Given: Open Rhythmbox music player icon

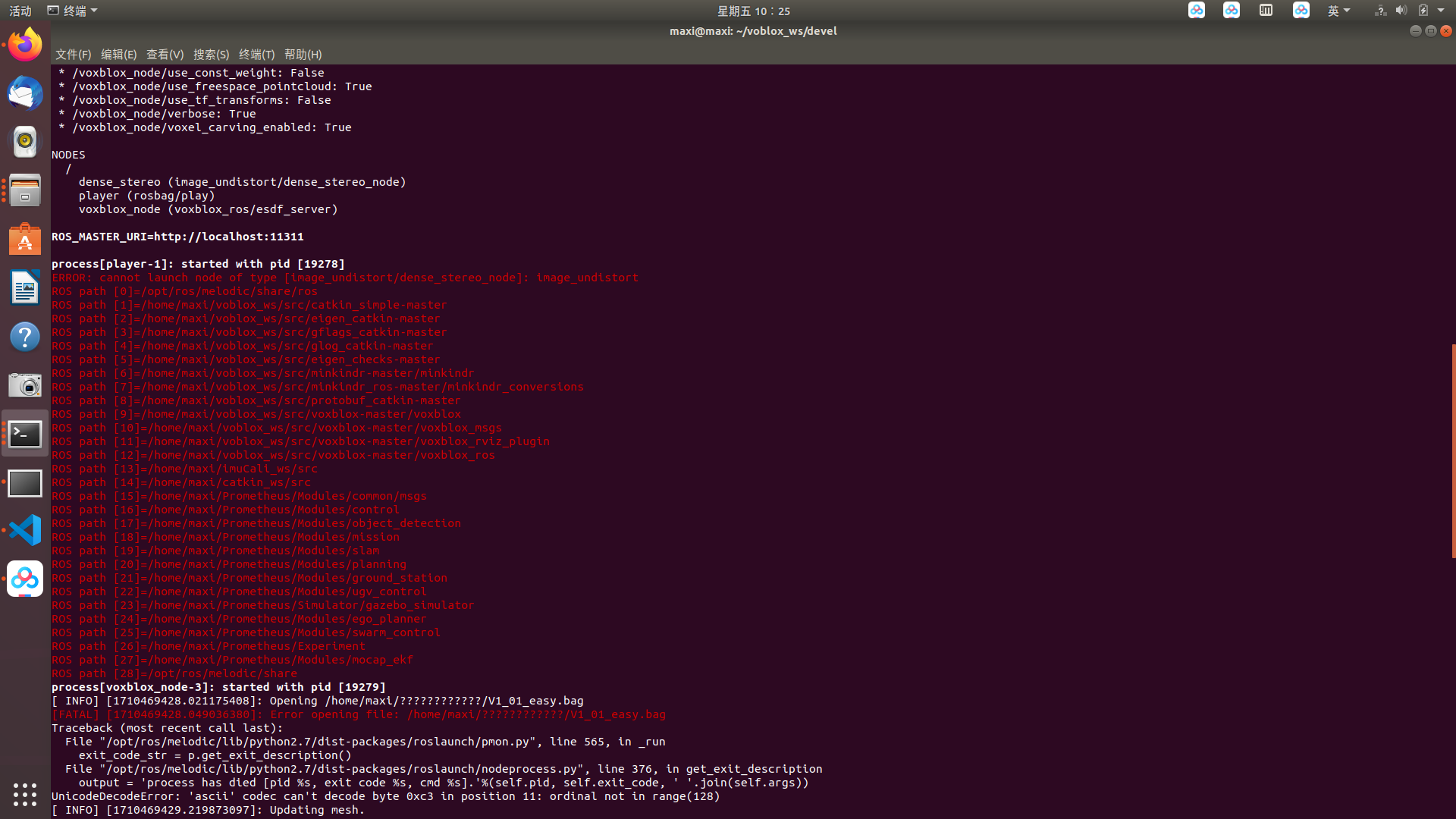Looking at the screenshot, I should click(x=25, y=142).
